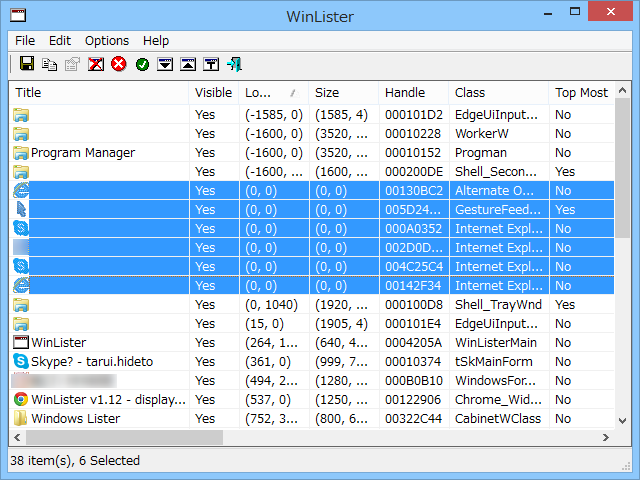Click the handle 000B0B10 cell
Viewport: 640px width, 480px height.
pyautogui.click(x=413, y=381)
